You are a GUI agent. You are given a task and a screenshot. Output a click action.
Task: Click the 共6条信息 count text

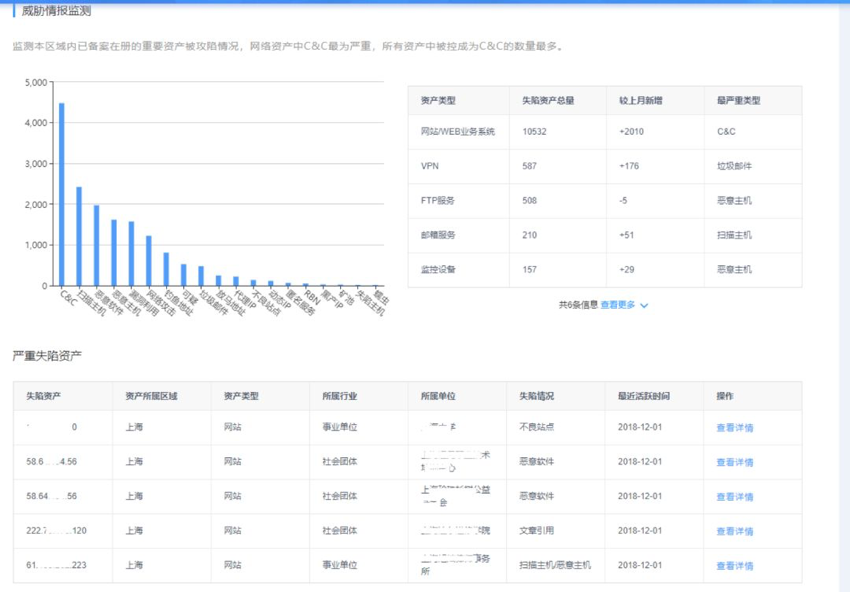point(578,305)
